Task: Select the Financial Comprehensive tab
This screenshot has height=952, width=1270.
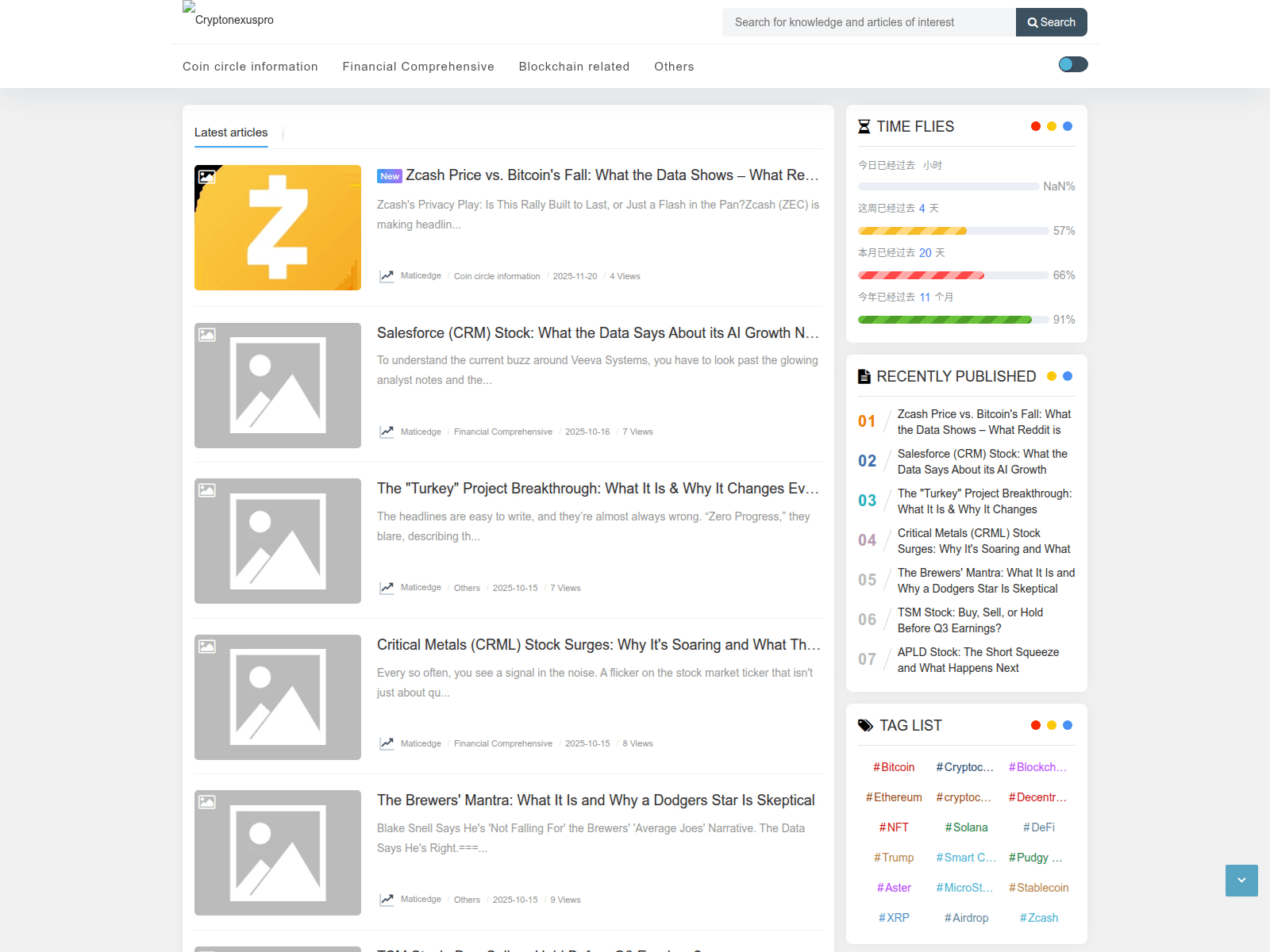Action: point(418,67)
